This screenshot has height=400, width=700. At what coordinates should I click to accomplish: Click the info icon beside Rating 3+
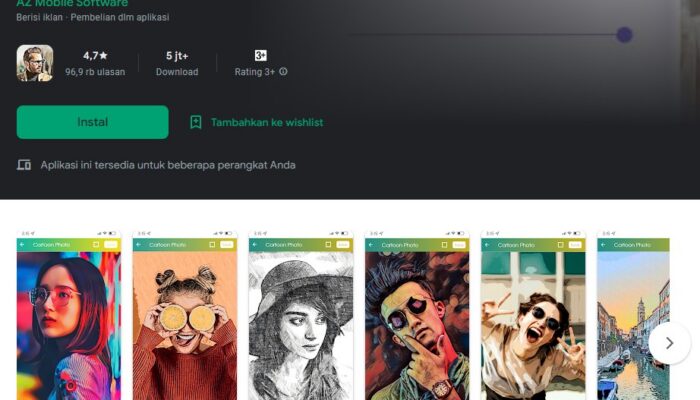pos(283,72)
